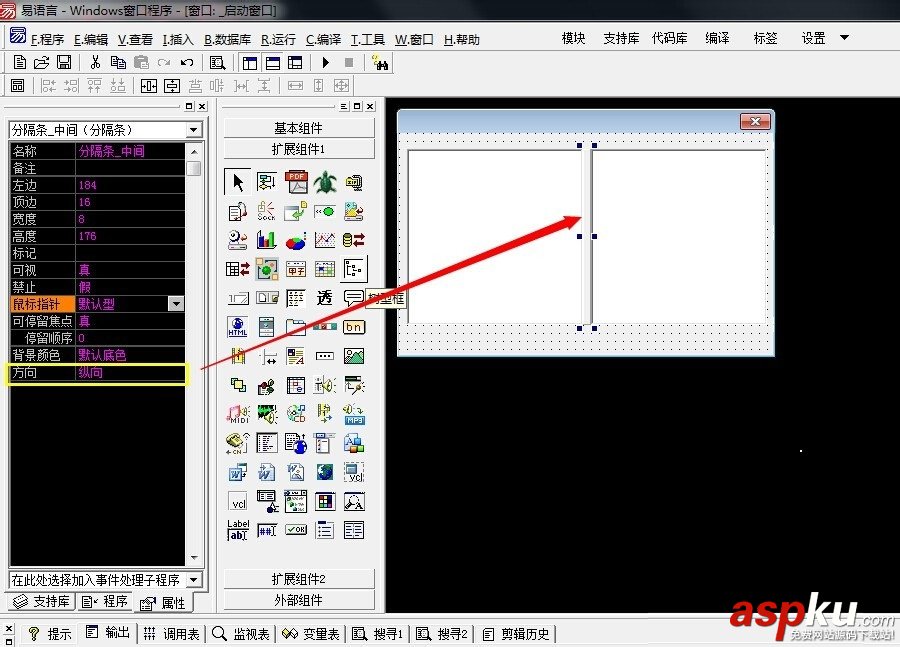The image size is (900, 647).
Task: Open the event handler subroutine dropdown
Action: [x=194, y=580]
